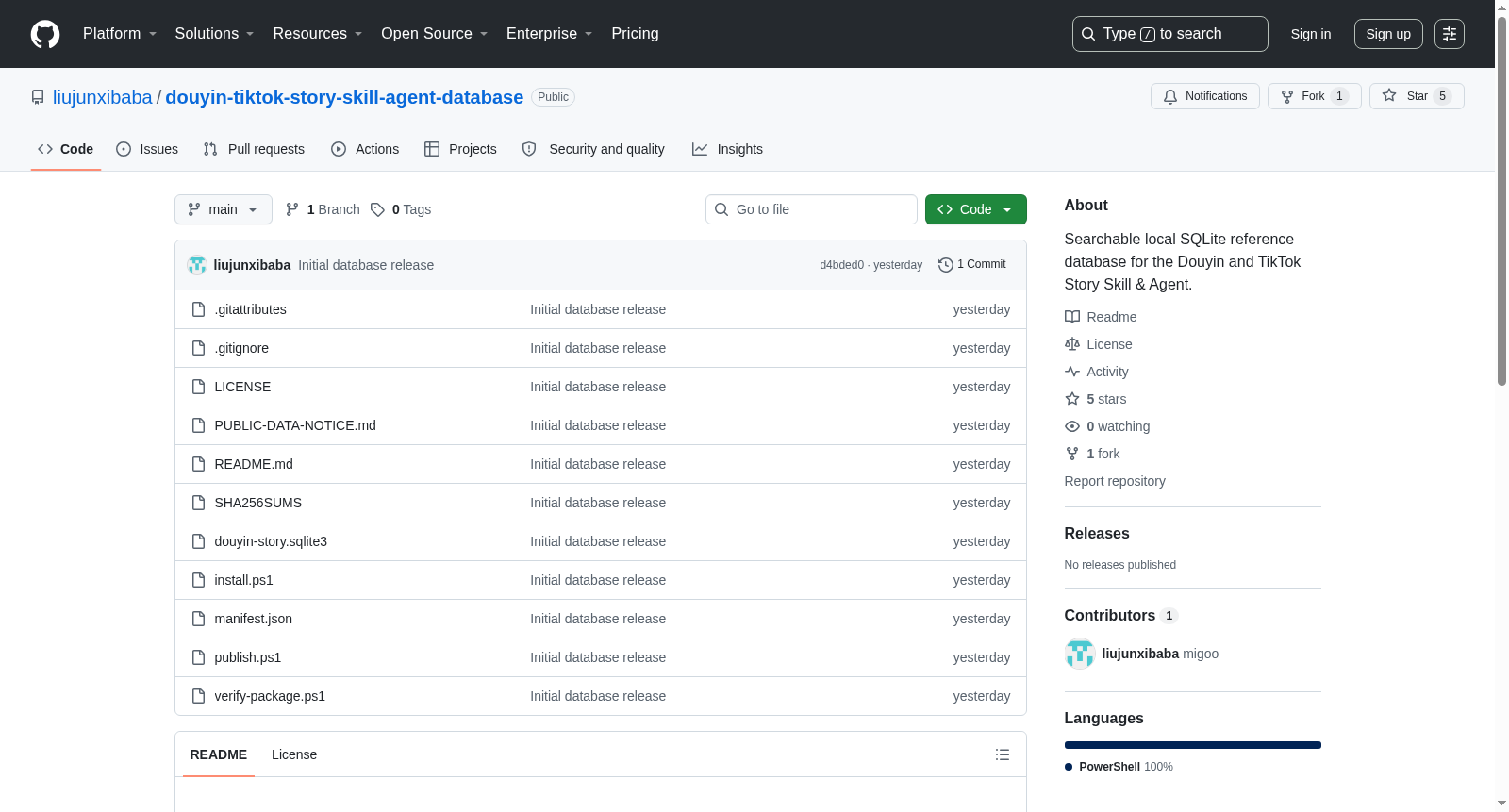Star this repository
The height and width of the screenshot is (812, 1509).
1417,96
